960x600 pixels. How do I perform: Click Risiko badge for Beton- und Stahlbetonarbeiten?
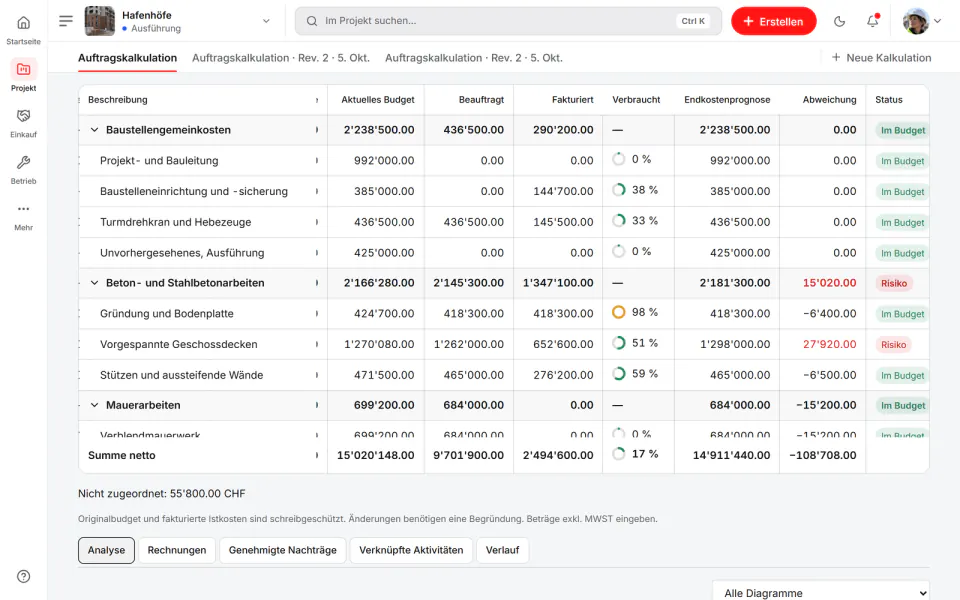click(x=894, y=283)
